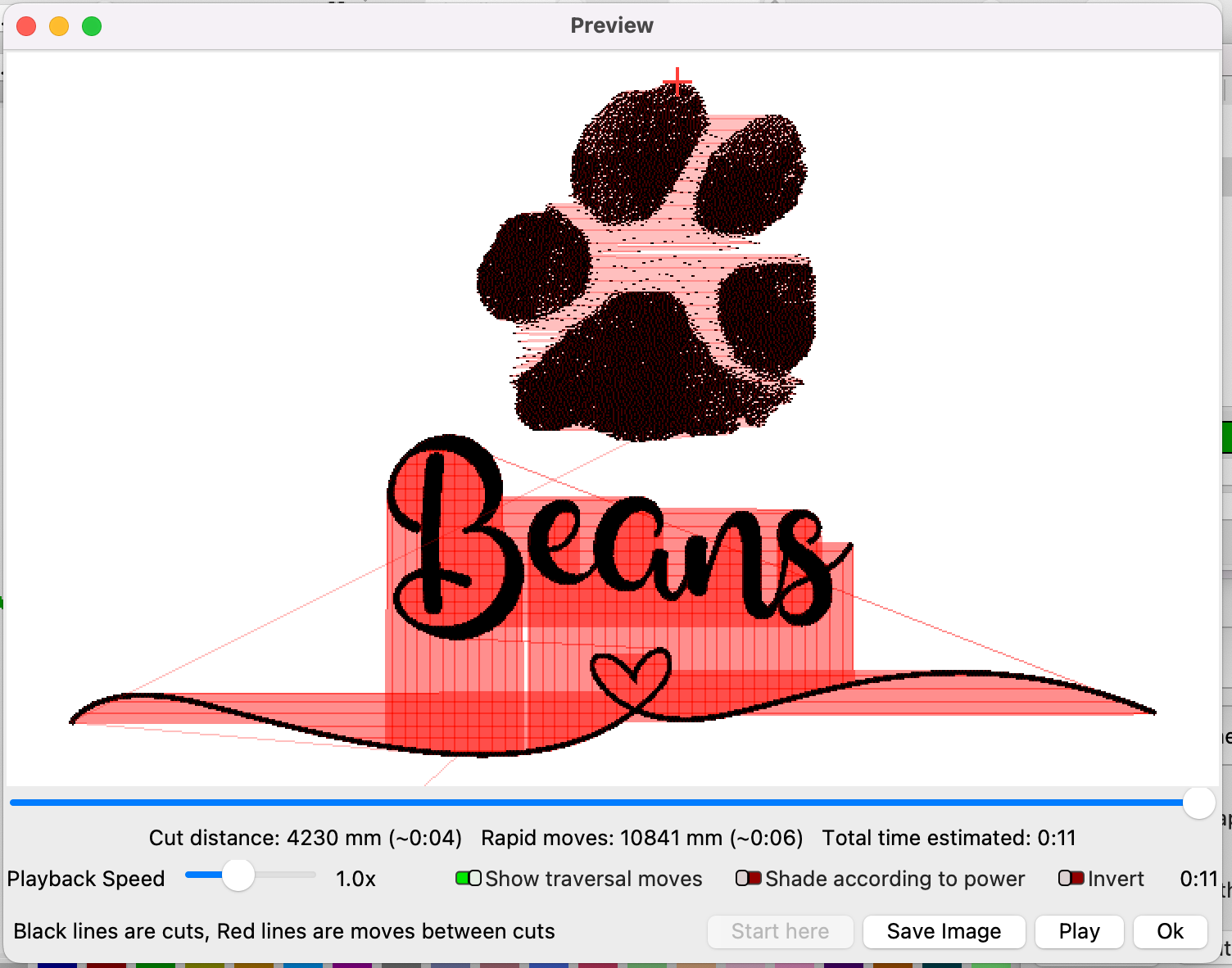Click the red crosshair laser position marker
This screenshot has width=1232, height=968.
677,82
